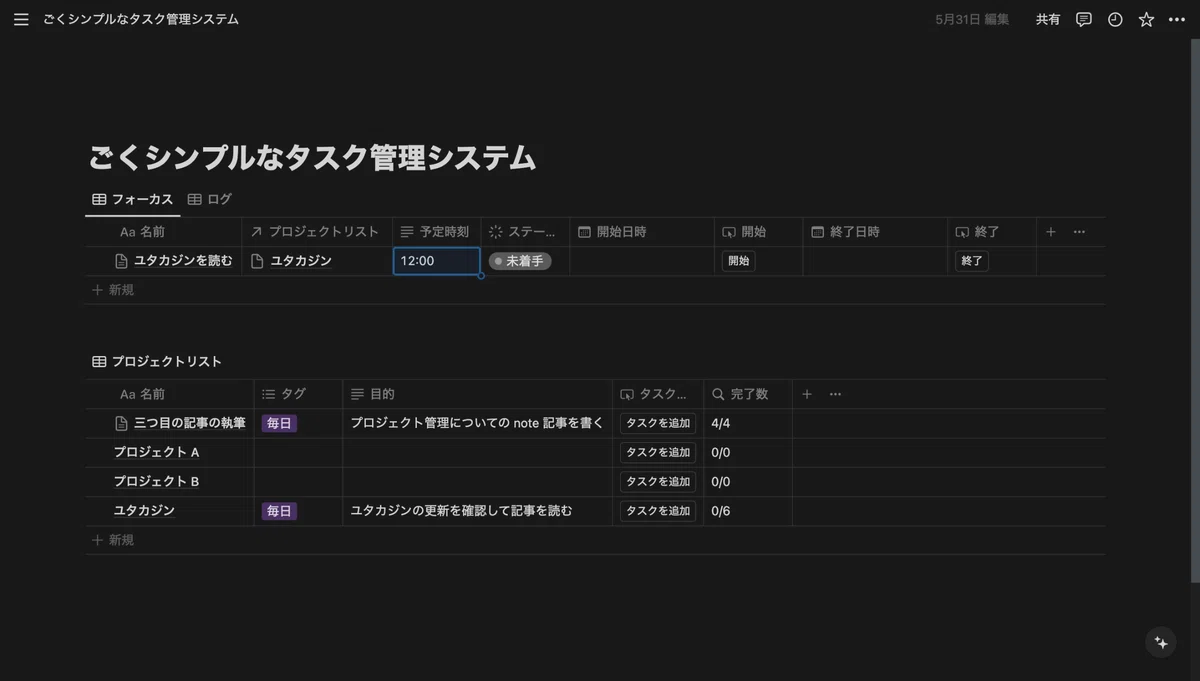Viewport: 1200px width, 681px height.
Task: Open the comments icon in top bar
Action: click(1083, 19)
